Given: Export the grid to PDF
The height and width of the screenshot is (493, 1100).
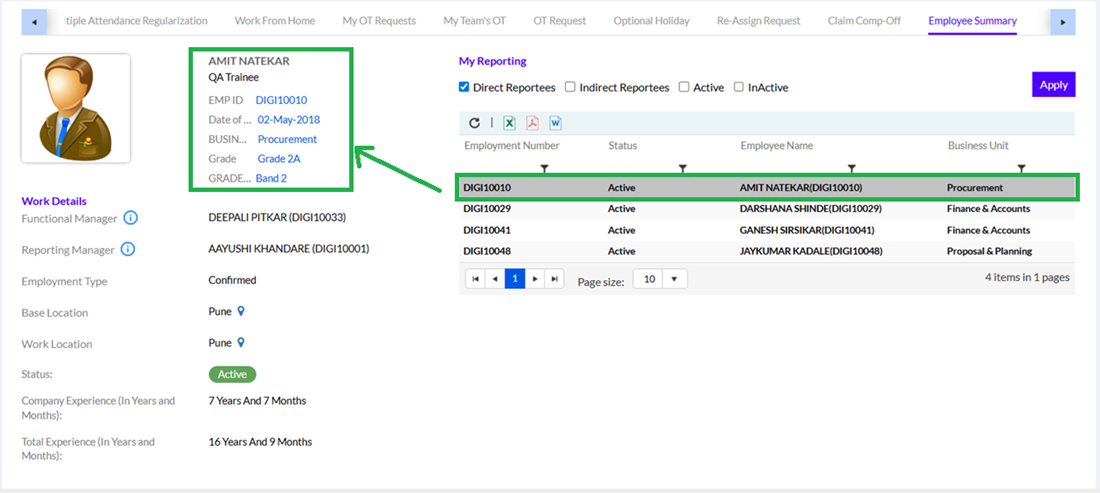Looking at the screenshot, I should tap(533, 123).
